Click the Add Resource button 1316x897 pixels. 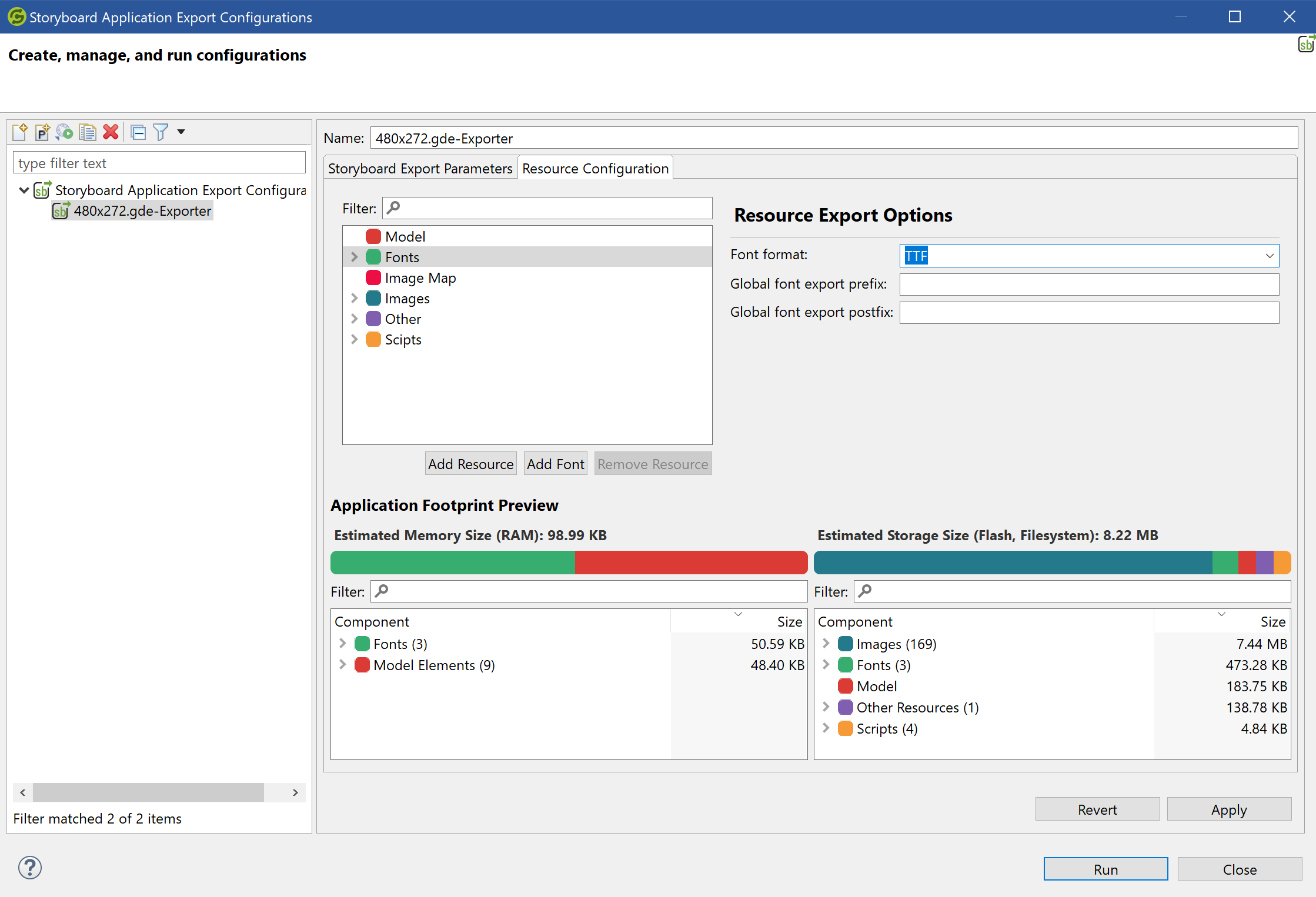(x=471, y=464)
